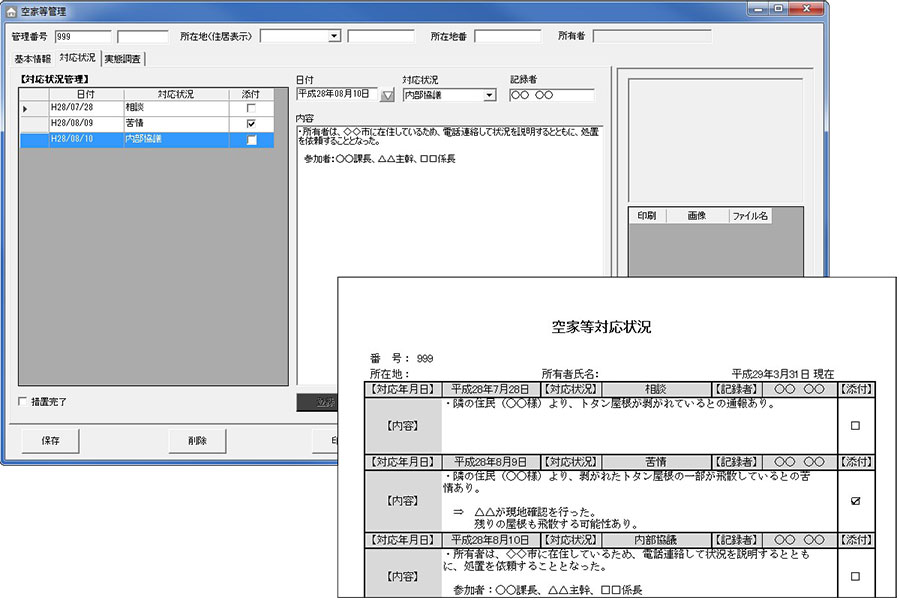Open the 対応状況 combo box showing 内部協議

pos(489,95)
